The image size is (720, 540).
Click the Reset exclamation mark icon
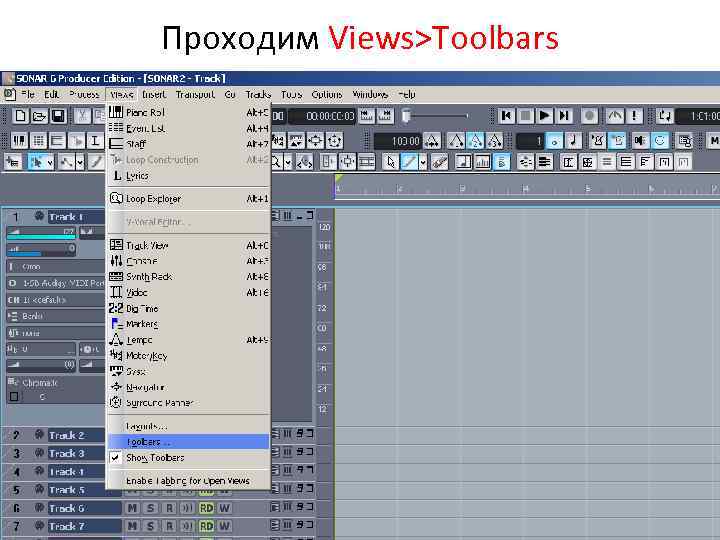[x=635, y=116]
